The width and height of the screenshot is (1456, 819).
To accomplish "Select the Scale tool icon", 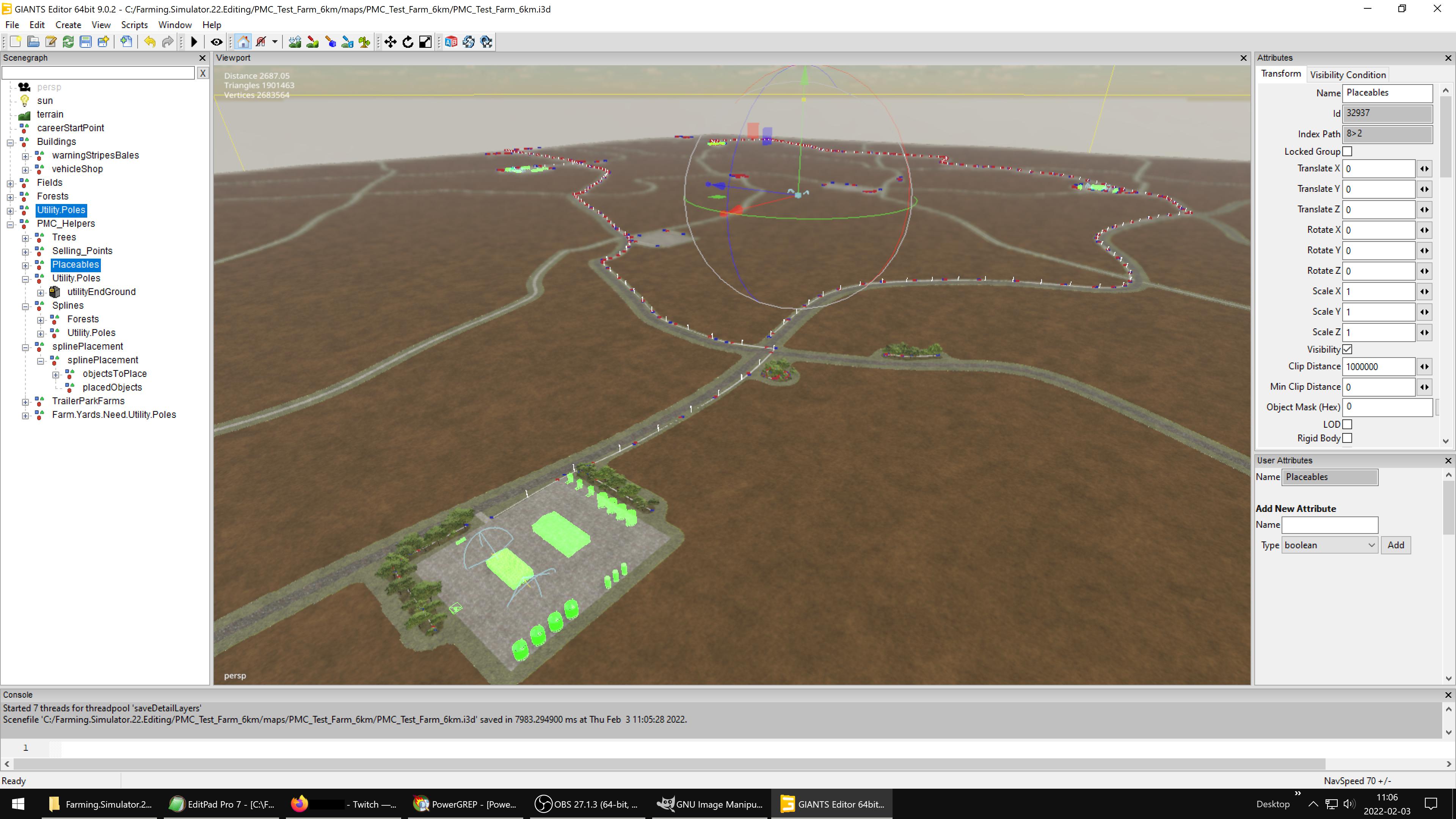I will [425, 42].
